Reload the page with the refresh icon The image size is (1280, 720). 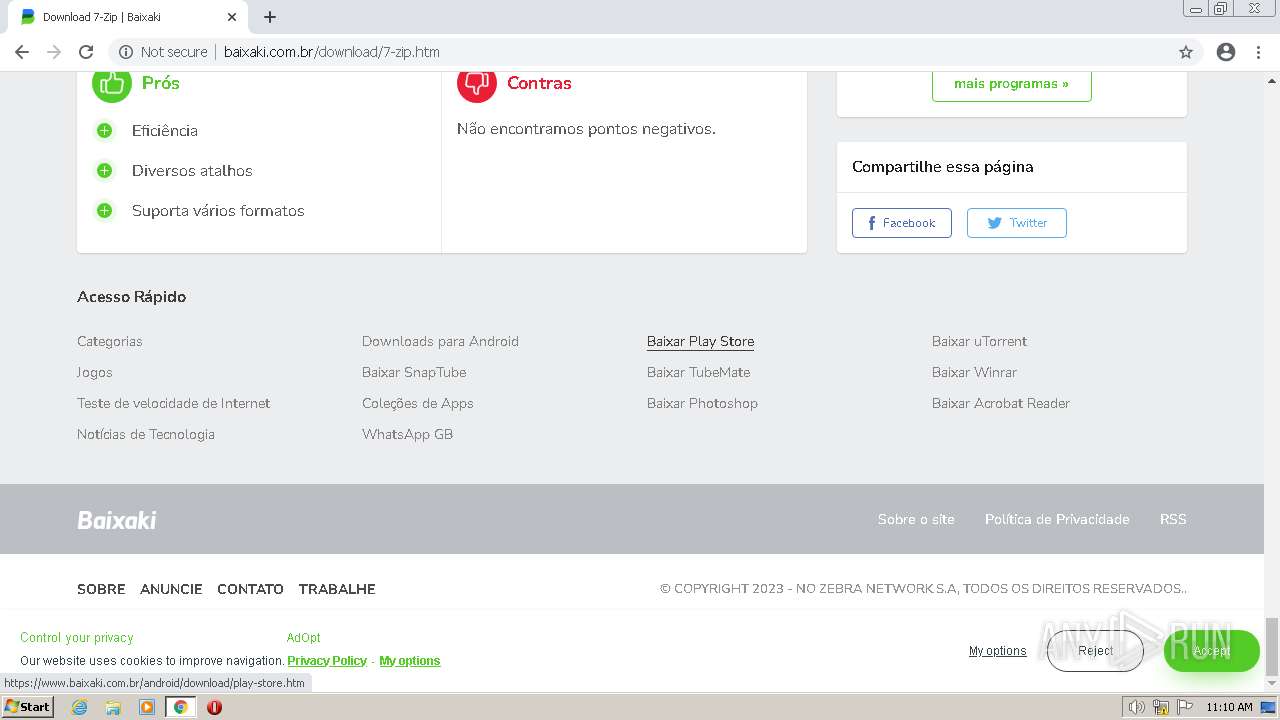coord(86,52)
